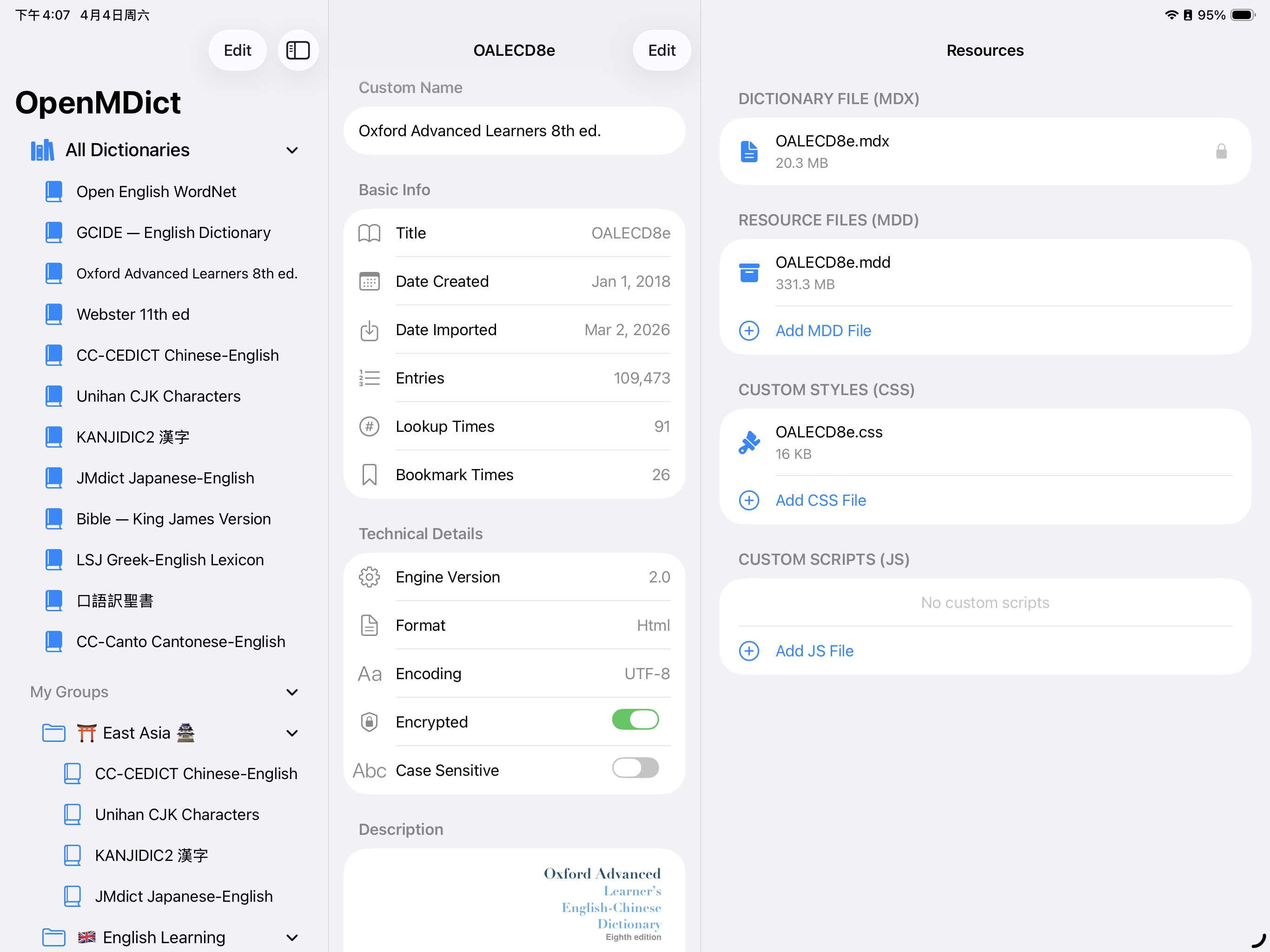The height and width of the screenshot is (952, 1270).
Task: Collapse the English Learning group chevron
Action: 292,938
